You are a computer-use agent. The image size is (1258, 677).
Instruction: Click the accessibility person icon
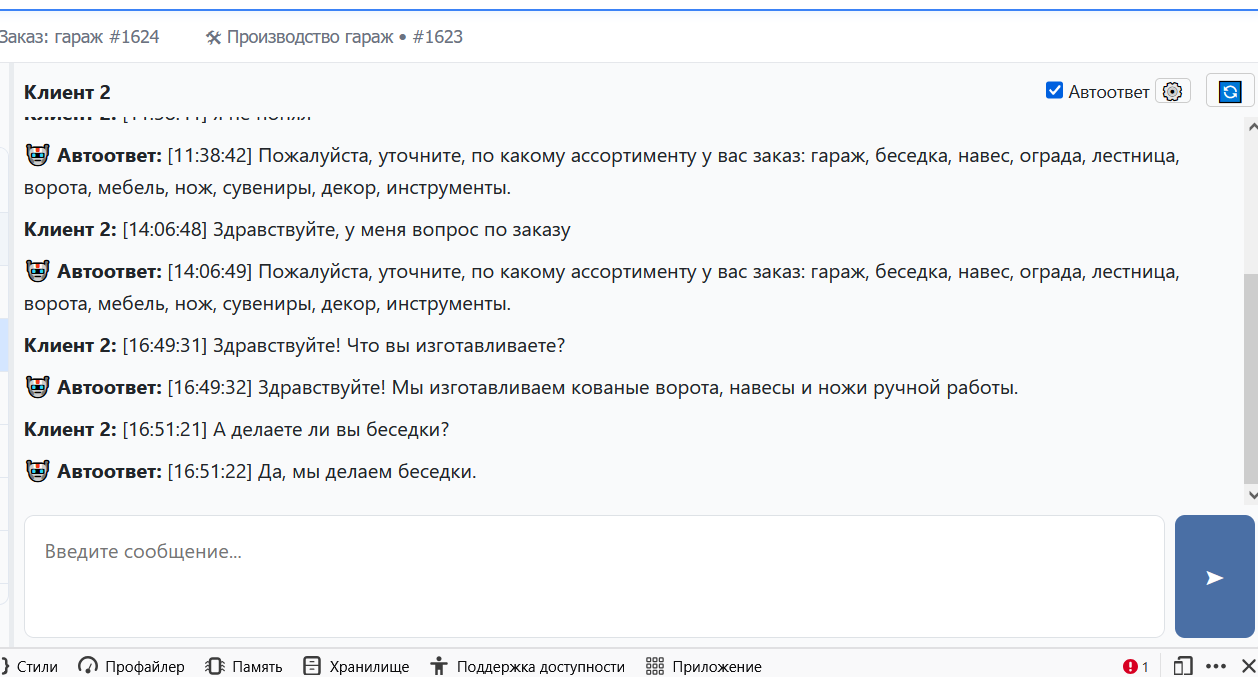point(438,666)
